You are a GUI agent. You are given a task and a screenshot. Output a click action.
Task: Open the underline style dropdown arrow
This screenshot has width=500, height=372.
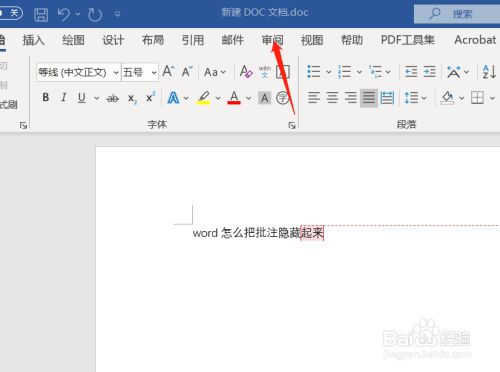click(x=96, y=98)
